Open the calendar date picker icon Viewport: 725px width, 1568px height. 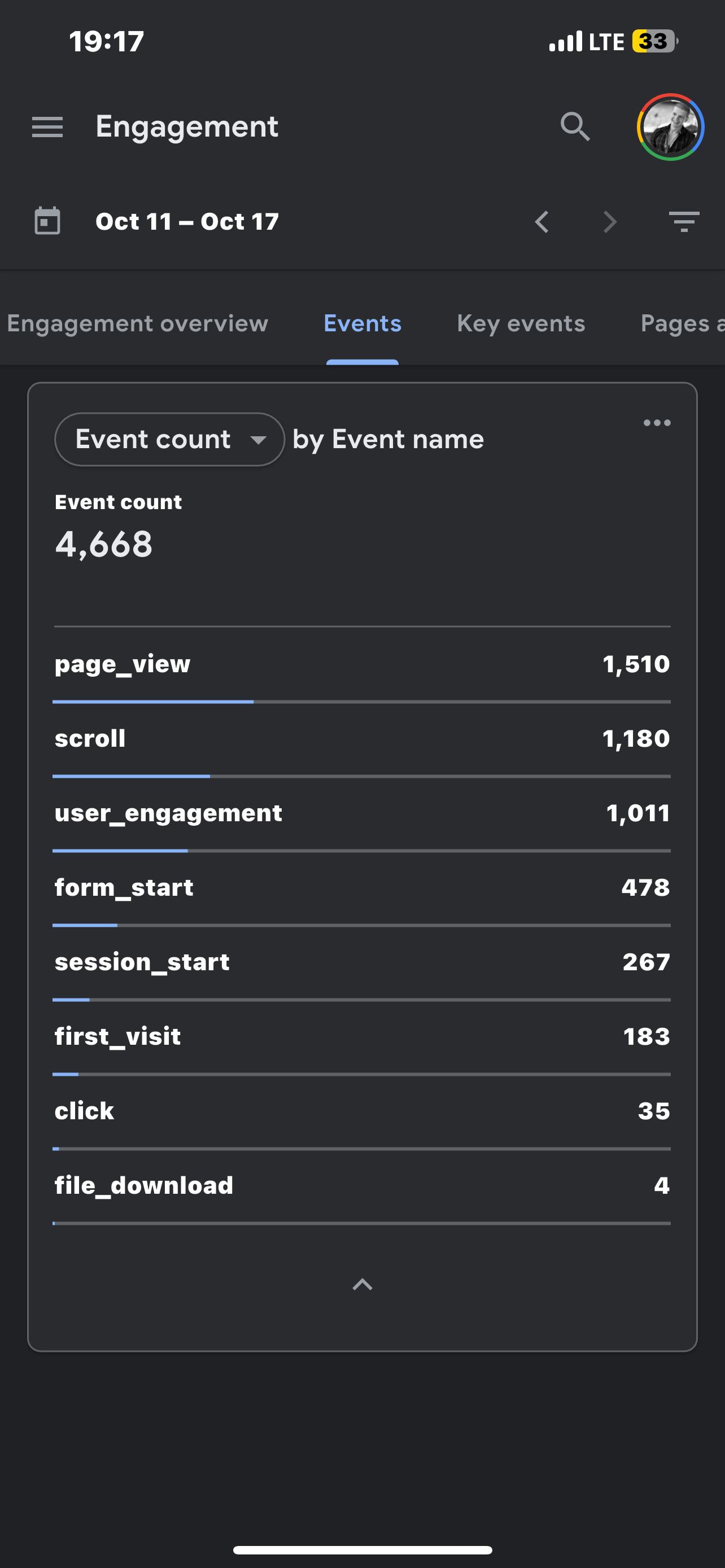point(47,221)
